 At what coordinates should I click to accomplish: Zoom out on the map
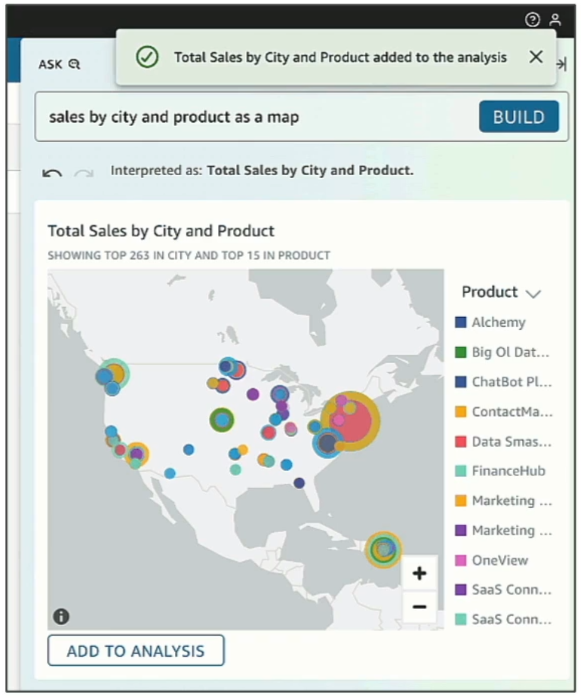[419, 606]
